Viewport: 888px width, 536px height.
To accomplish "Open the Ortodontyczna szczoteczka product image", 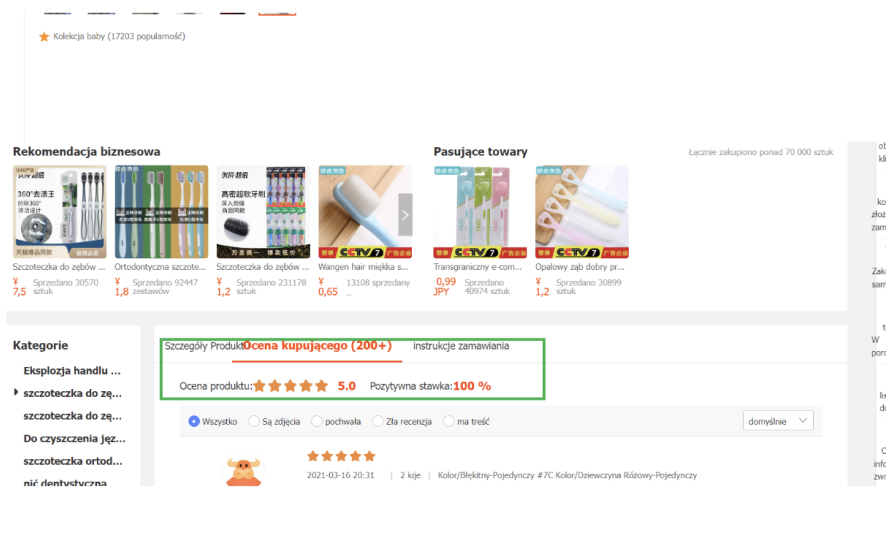I will 161,212.
